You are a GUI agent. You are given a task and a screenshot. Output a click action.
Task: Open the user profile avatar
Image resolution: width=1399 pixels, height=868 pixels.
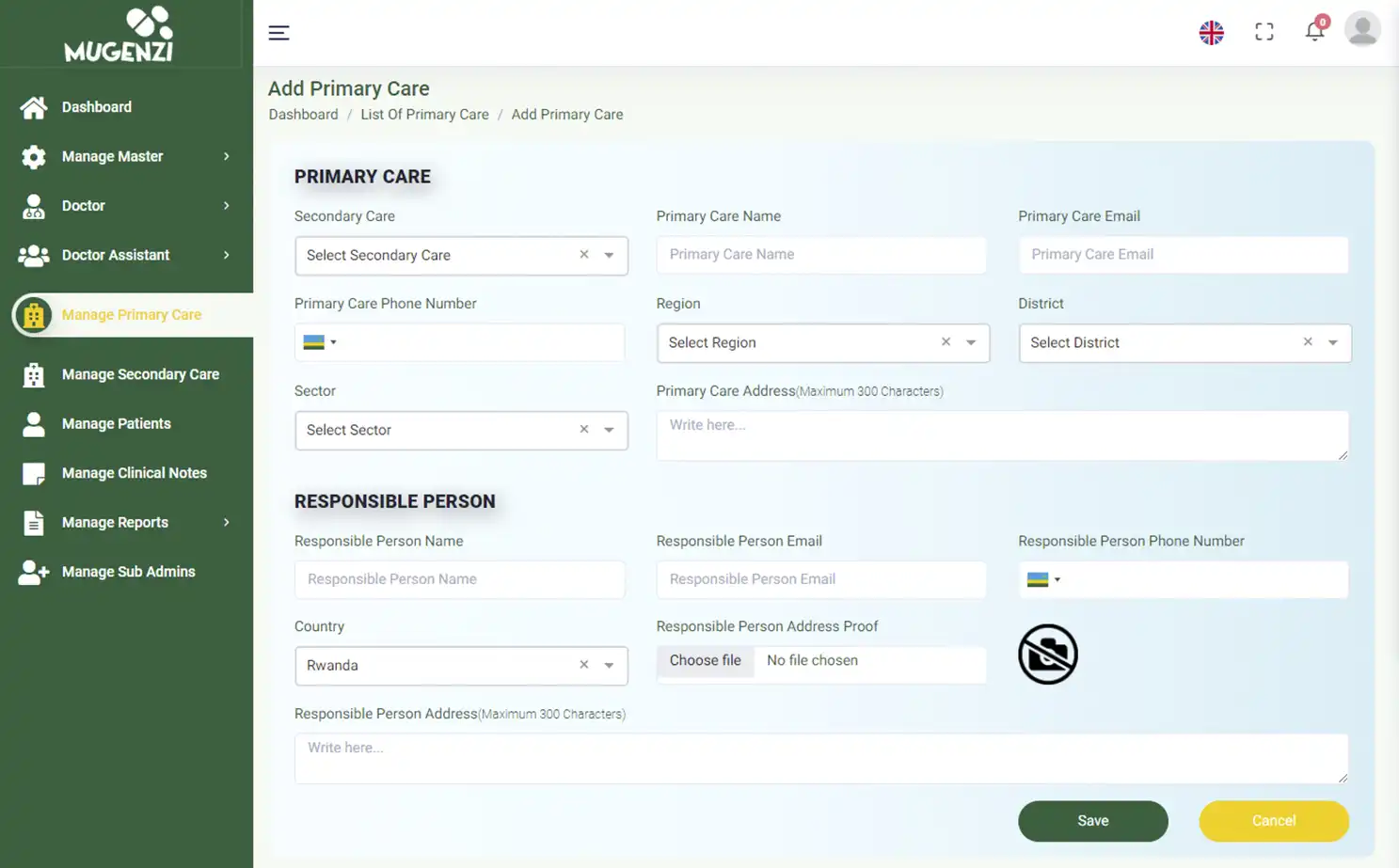[x=1361, y=29]
